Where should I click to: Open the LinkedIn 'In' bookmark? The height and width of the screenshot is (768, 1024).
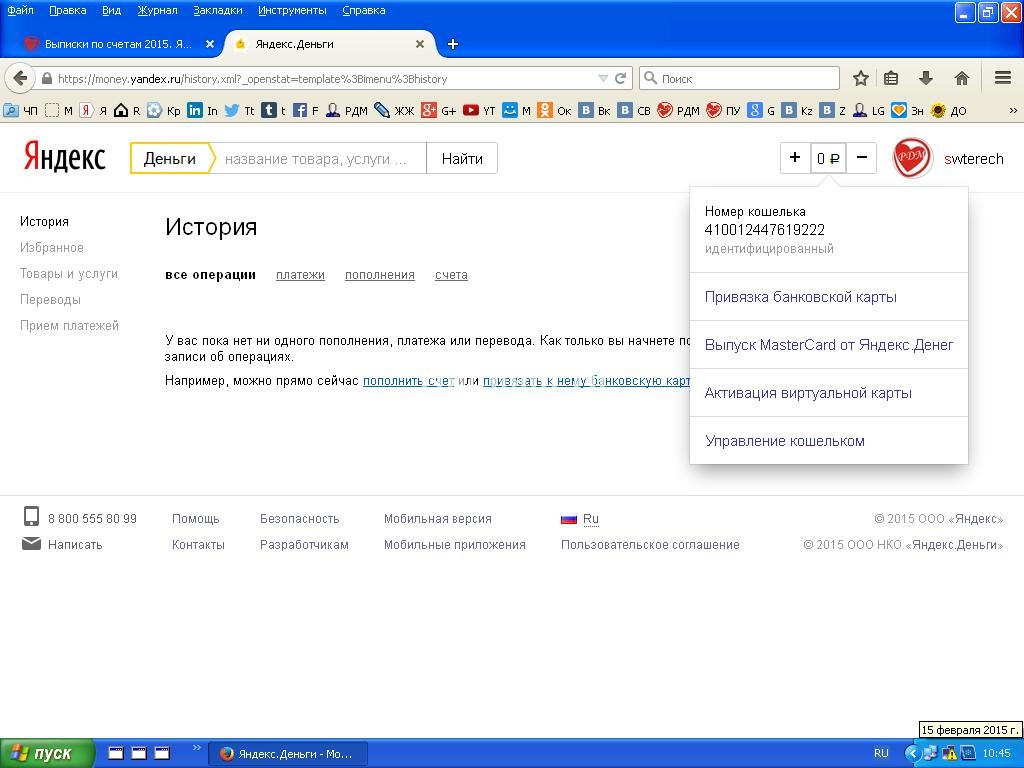click(x=202, y=110)
